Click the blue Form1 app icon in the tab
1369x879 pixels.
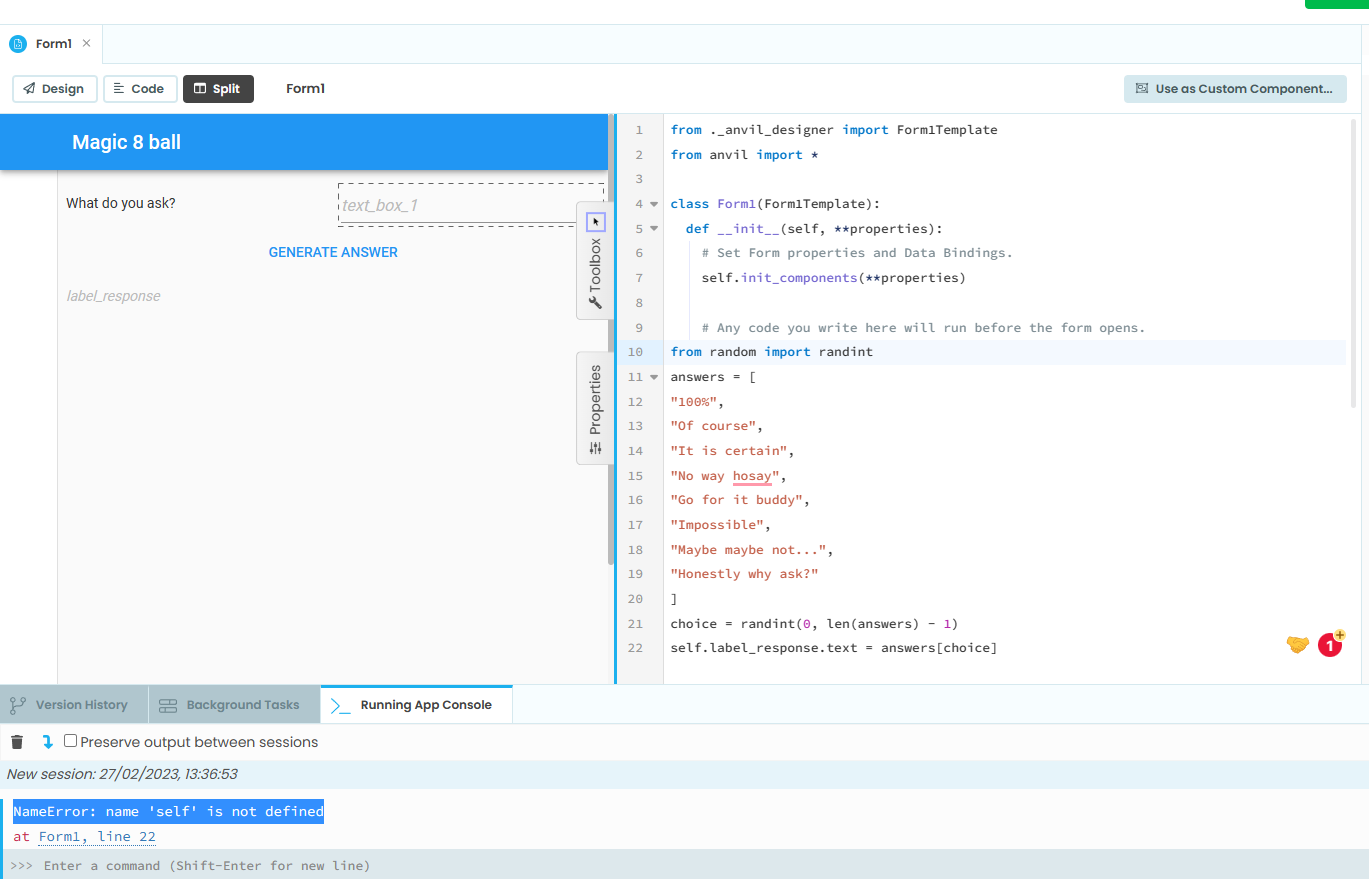click(x=17, y=43)
